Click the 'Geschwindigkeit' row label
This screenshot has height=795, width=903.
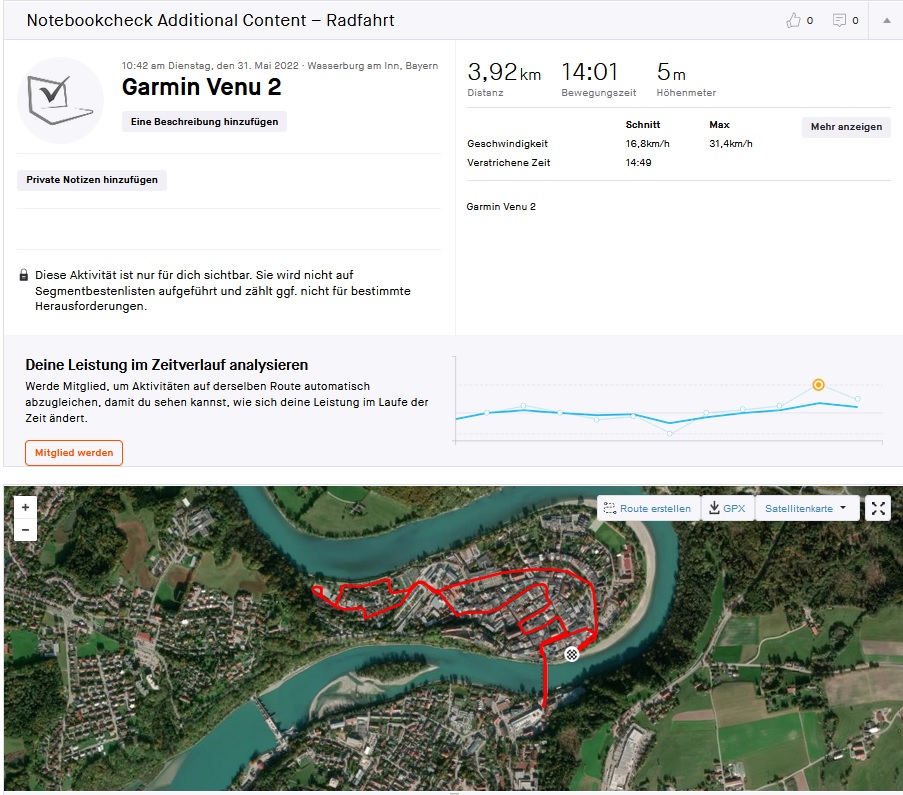[507, 143]
